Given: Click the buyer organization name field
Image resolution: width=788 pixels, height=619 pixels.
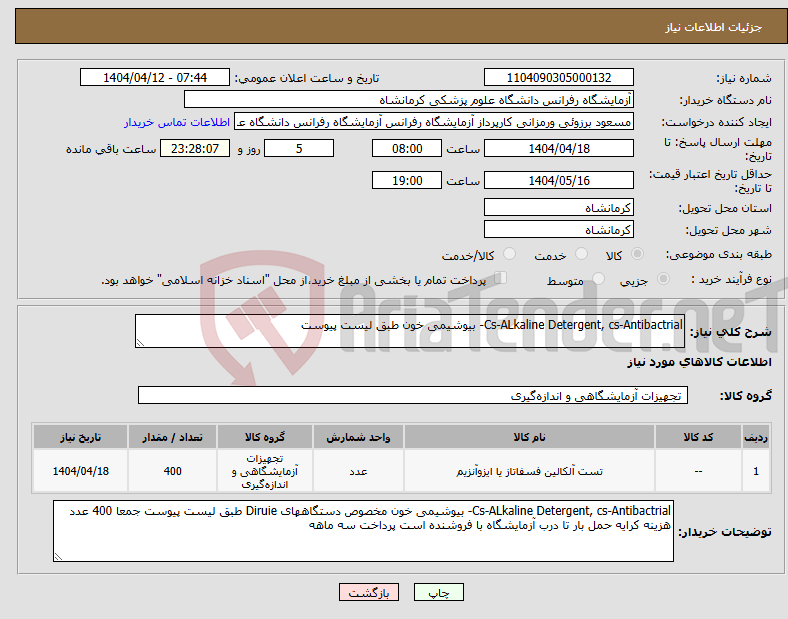Looking at the screenshot, I should tap(409, 99).
